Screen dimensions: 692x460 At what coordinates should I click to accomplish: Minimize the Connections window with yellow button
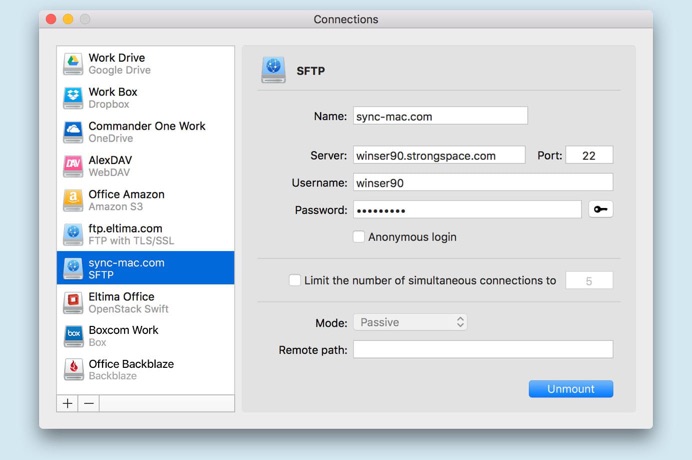pyautogui.click(x=68, y=19)
